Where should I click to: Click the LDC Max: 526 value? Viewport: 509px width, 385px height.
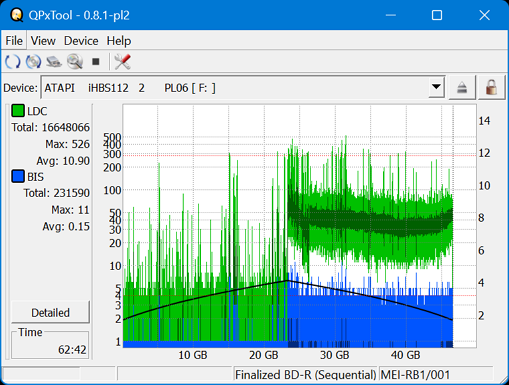coord(68,144)
